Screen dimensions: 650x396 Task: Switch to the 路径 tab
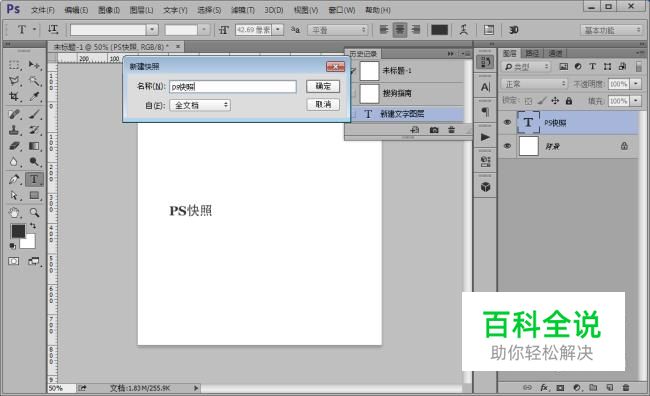(532, 53)
